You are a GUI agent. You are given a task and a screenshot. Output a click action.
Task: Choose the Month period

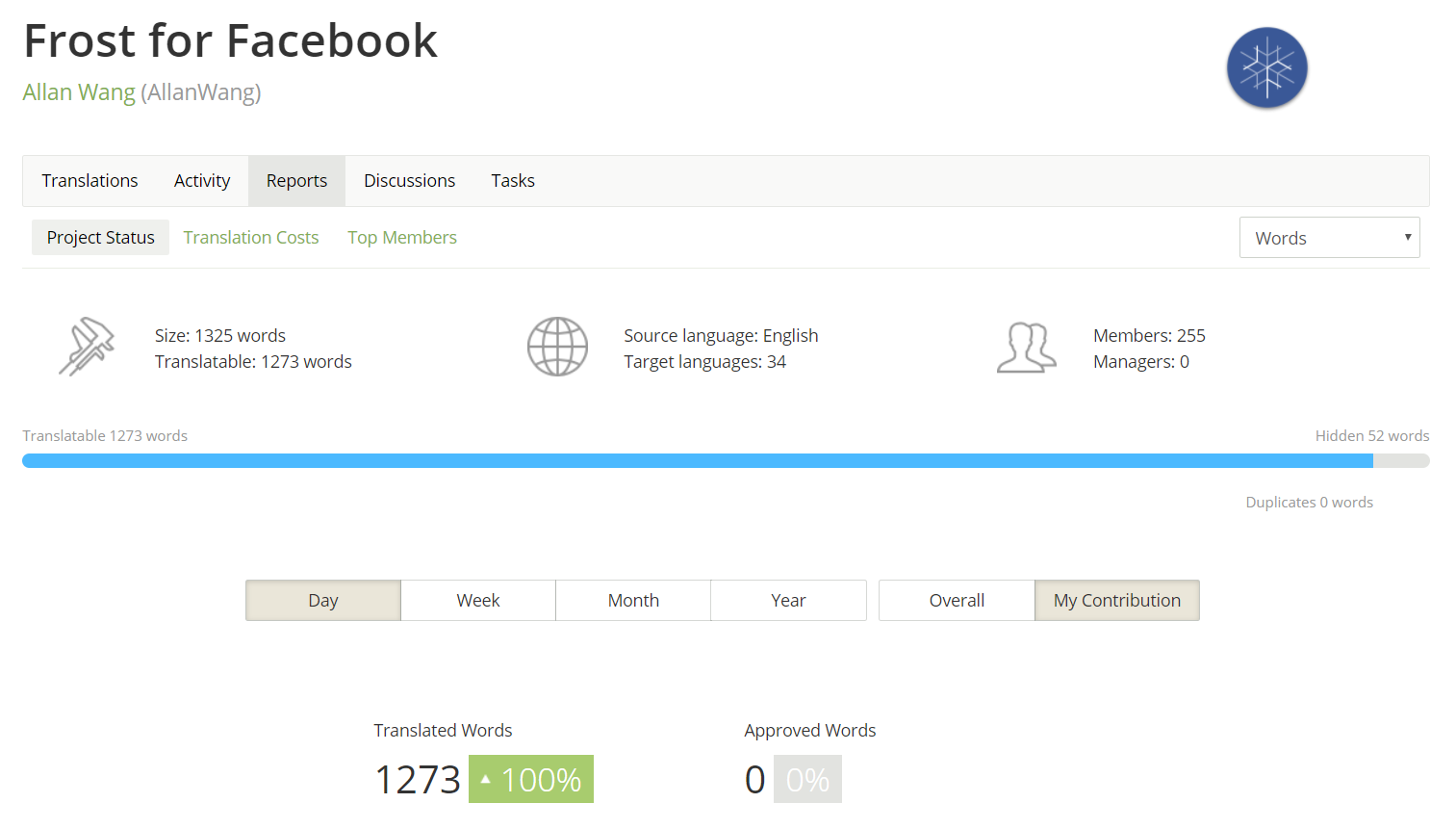click(633, 601)
